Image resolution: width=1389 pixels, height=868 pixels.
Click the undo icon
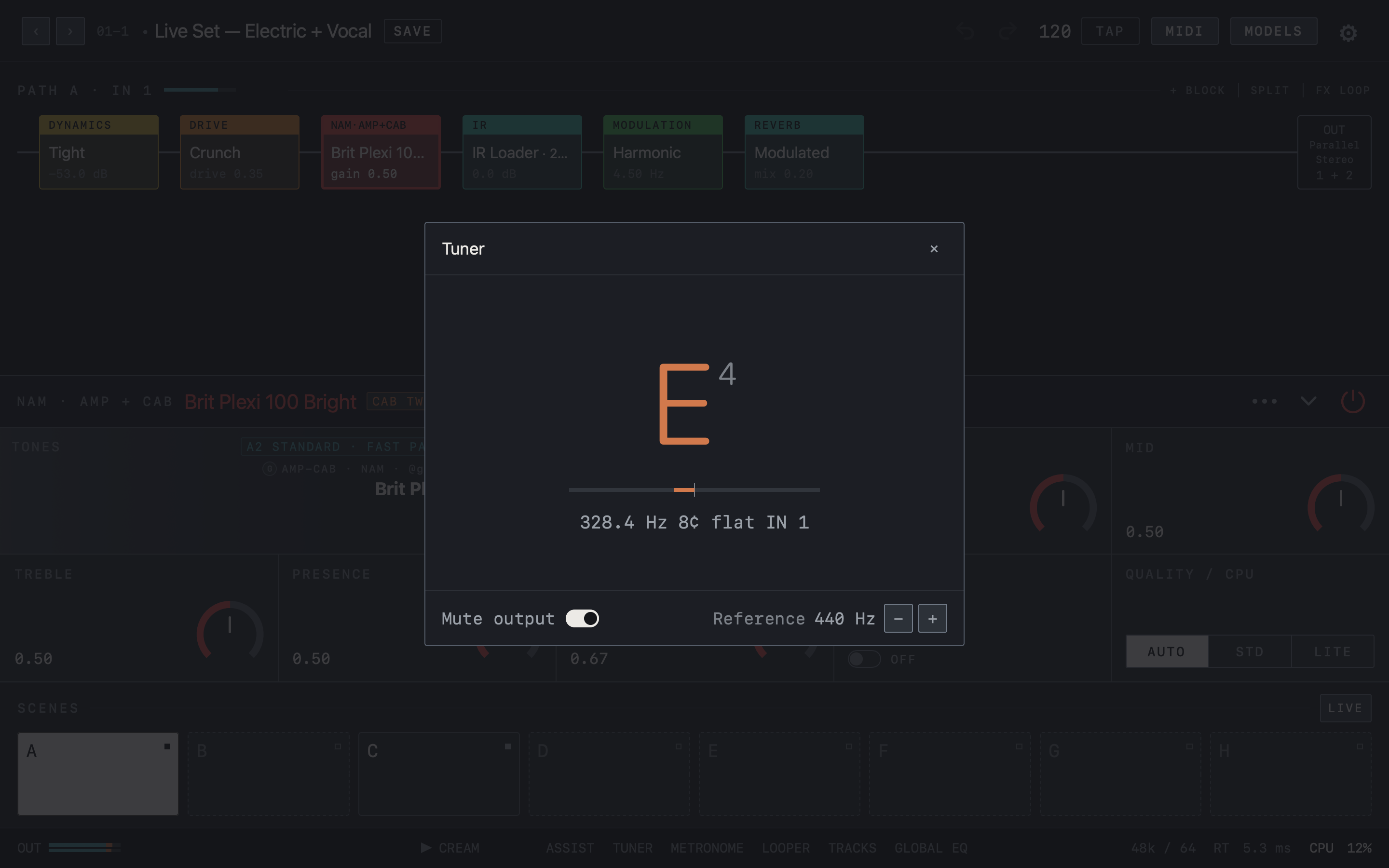pos(966,31)
